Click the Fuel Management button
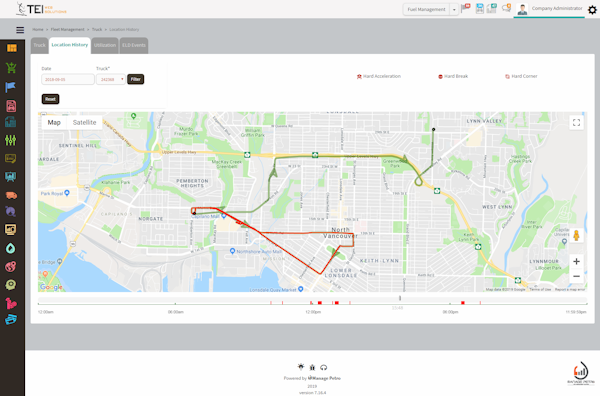Viewport: 600px width, 396px height. point(426,10)
